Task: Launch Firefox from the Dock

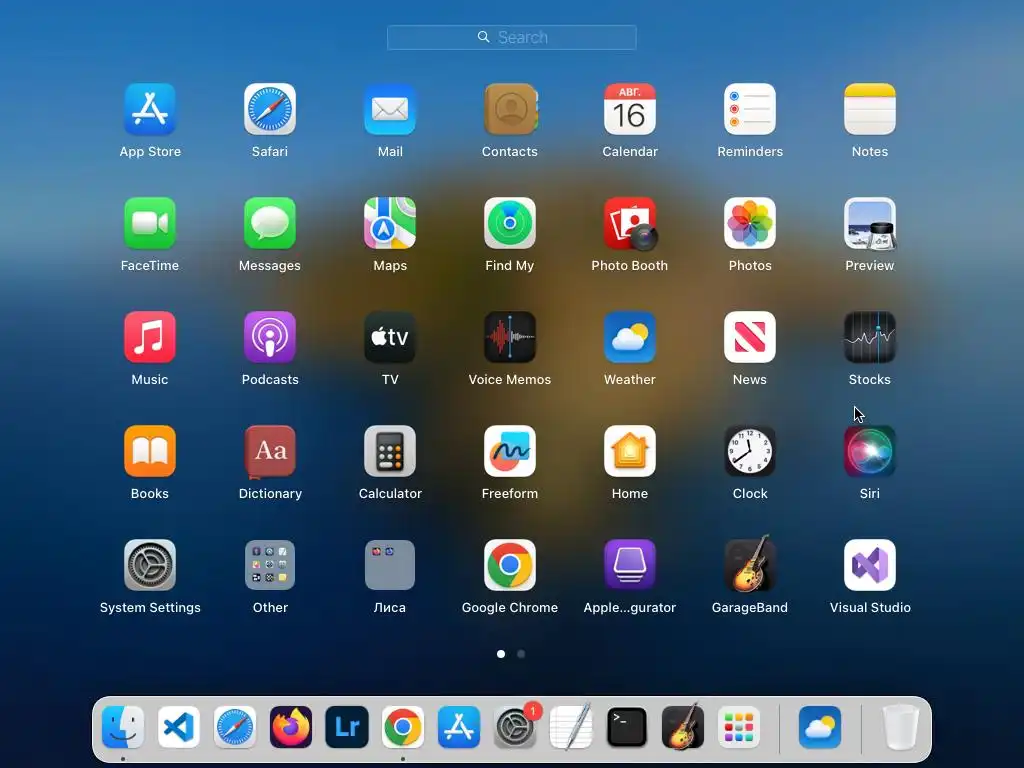Action: point(291,727)
